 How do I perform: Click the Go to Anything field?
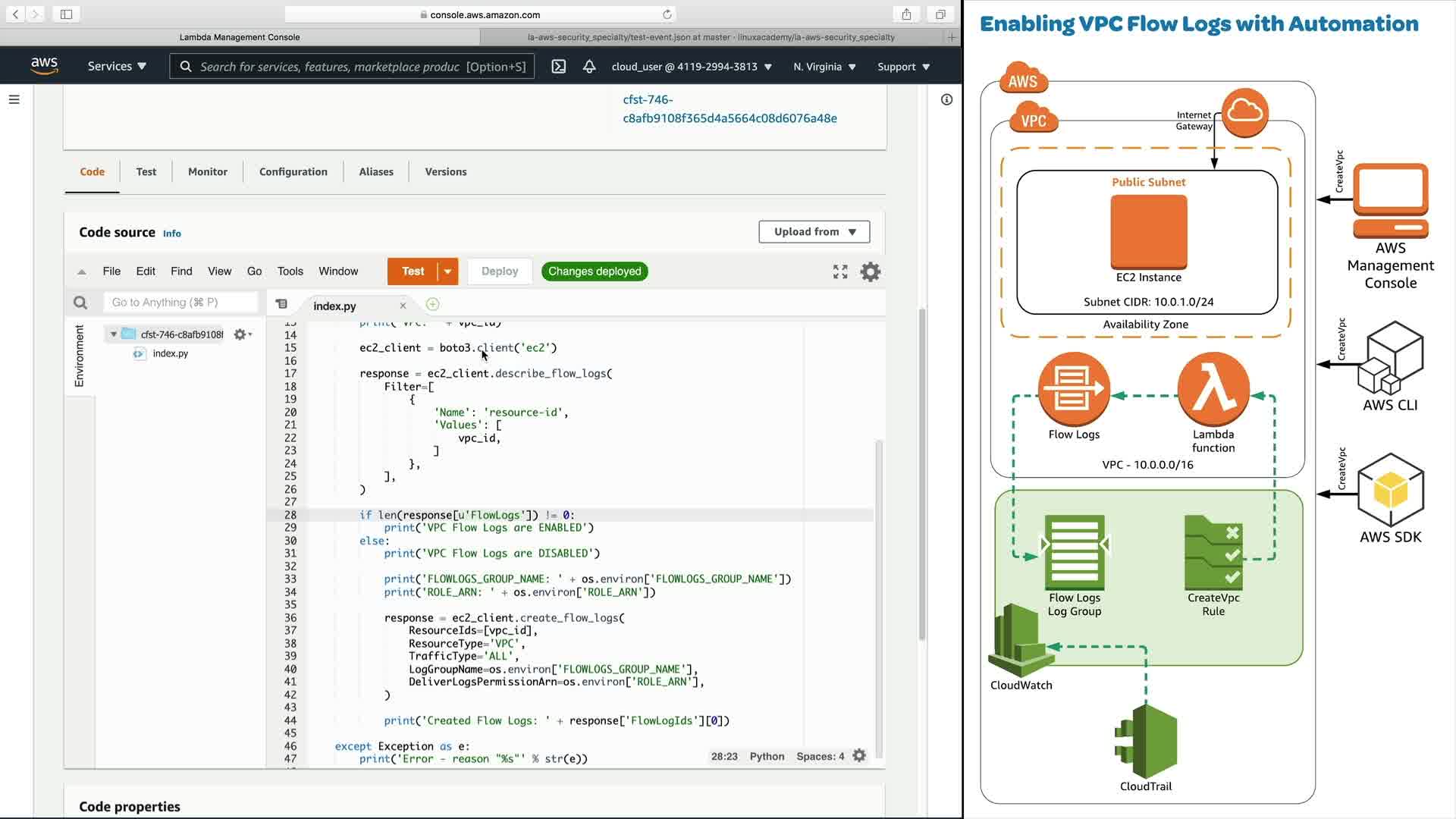point(180,303)
